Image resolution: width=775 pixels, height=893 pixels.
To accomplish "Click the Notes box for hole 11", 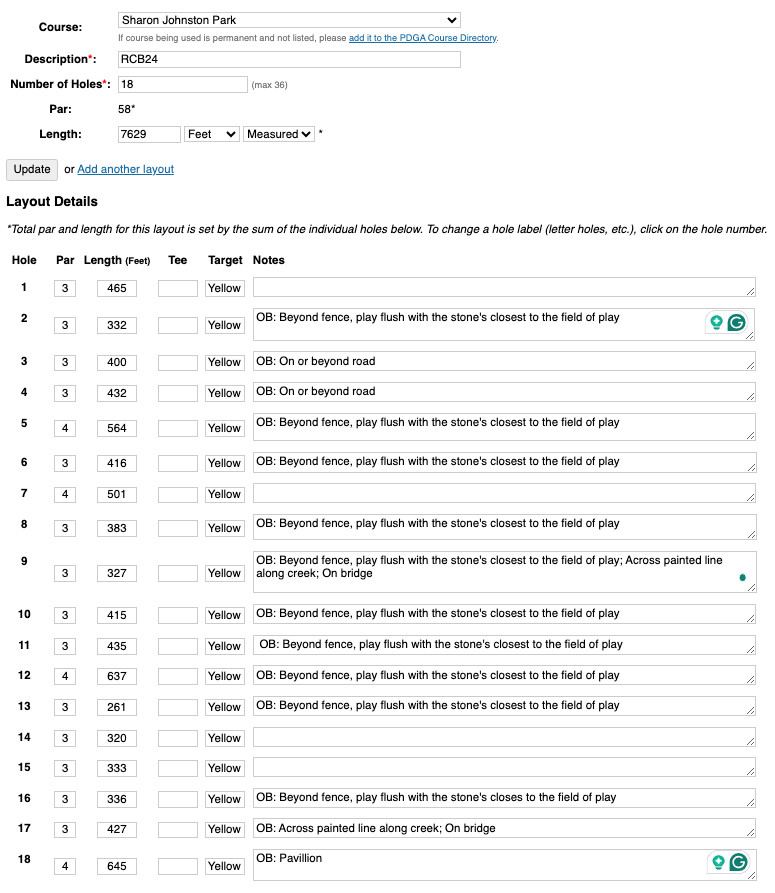I will coord(505,645).
